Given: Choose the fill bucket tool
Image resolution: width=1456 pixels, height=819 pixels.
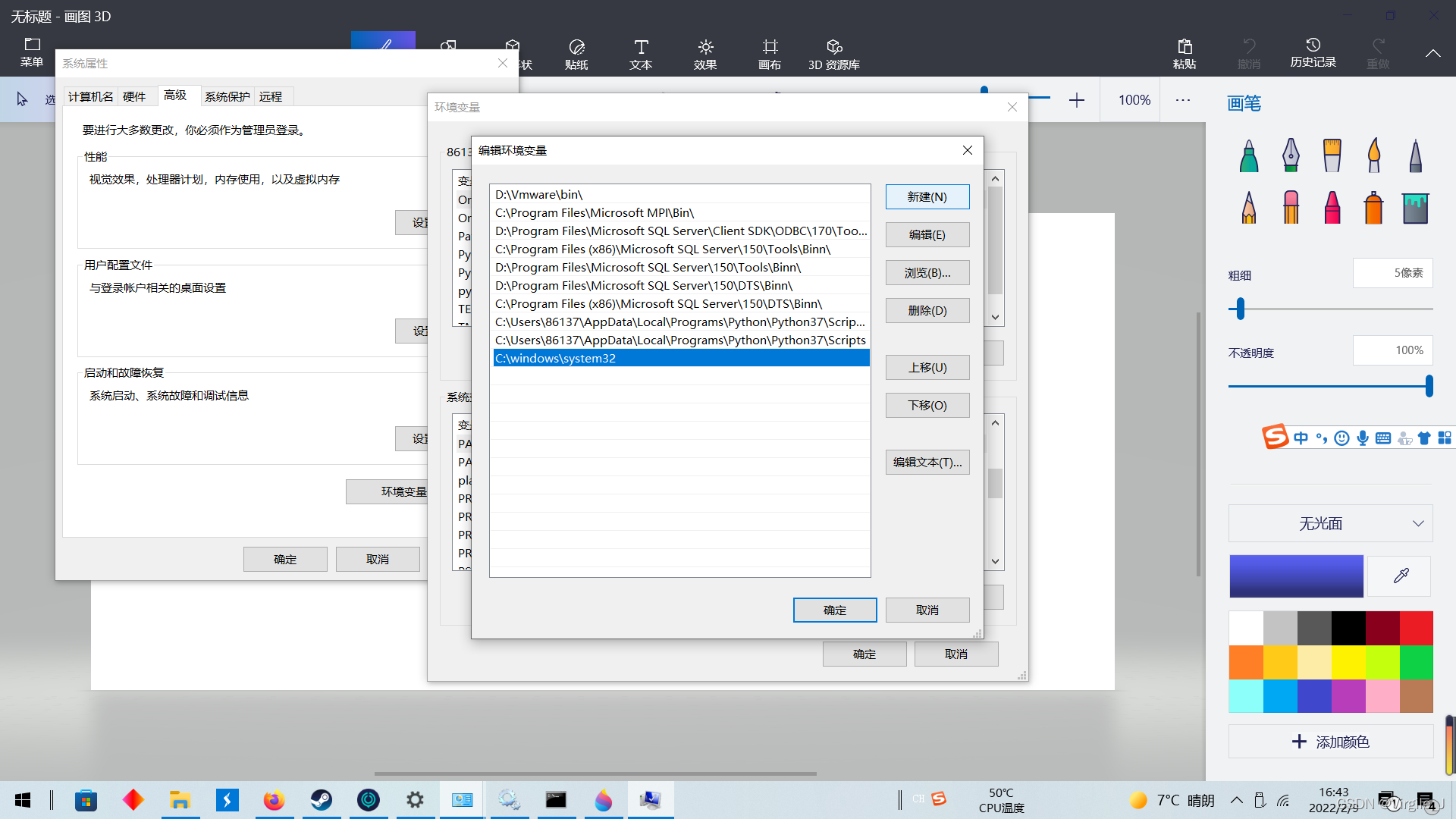Looking at the screenshot, I should 1415,207.
